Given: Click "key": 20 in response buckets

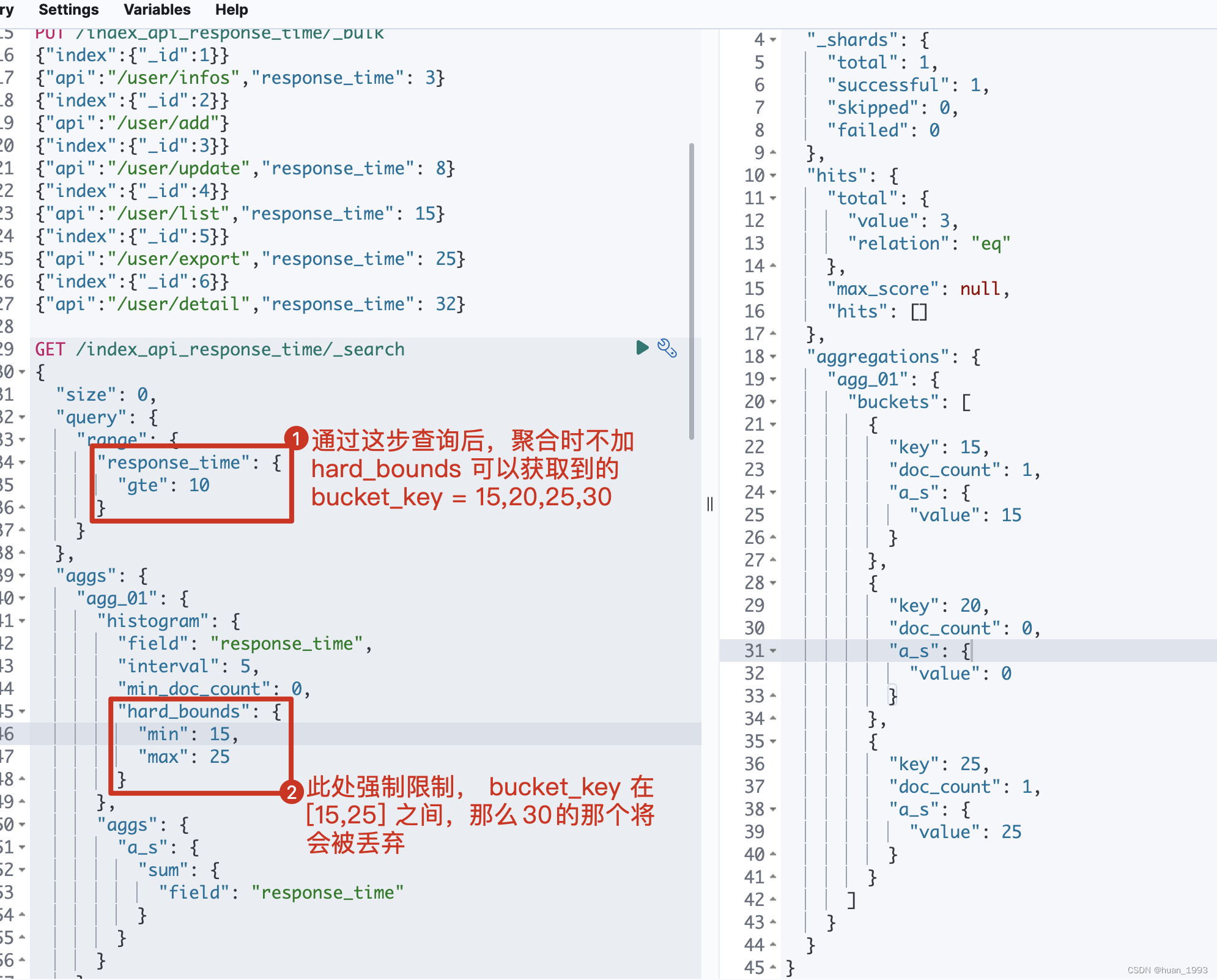Looking at the screenshot, I should [x=939, y=606].
